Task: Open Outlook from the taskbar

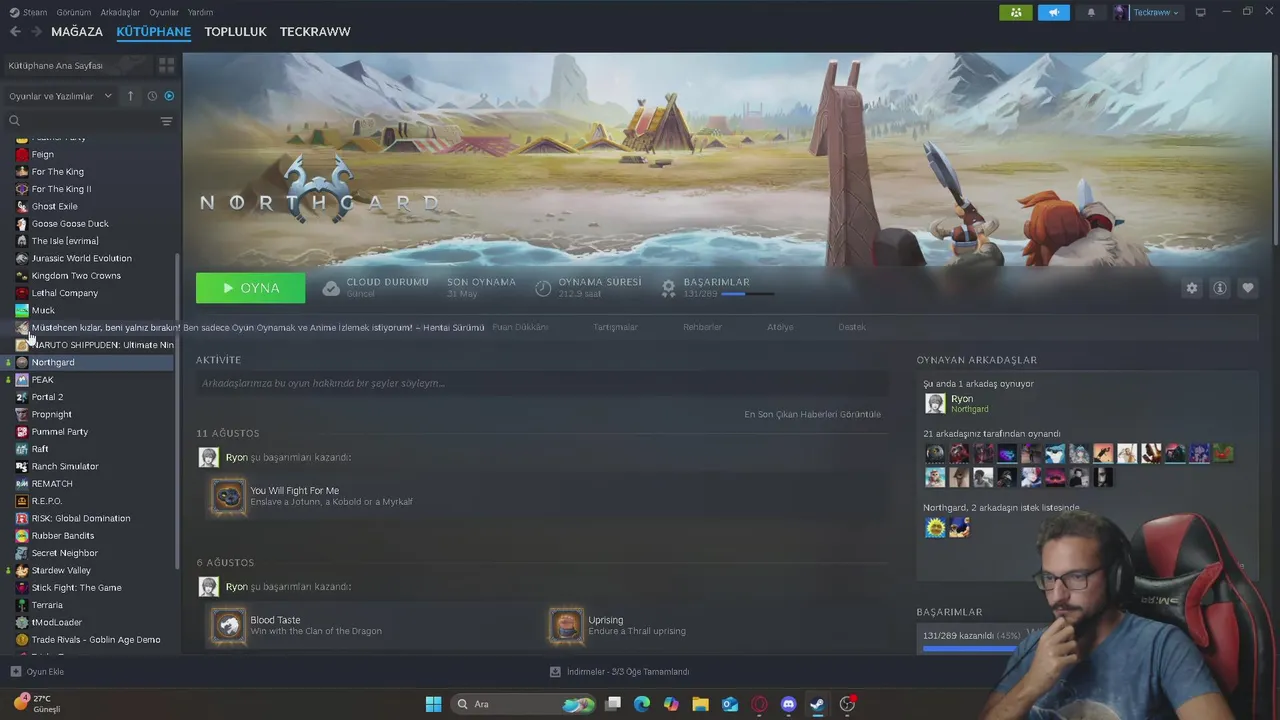Action: click(730, 704)
